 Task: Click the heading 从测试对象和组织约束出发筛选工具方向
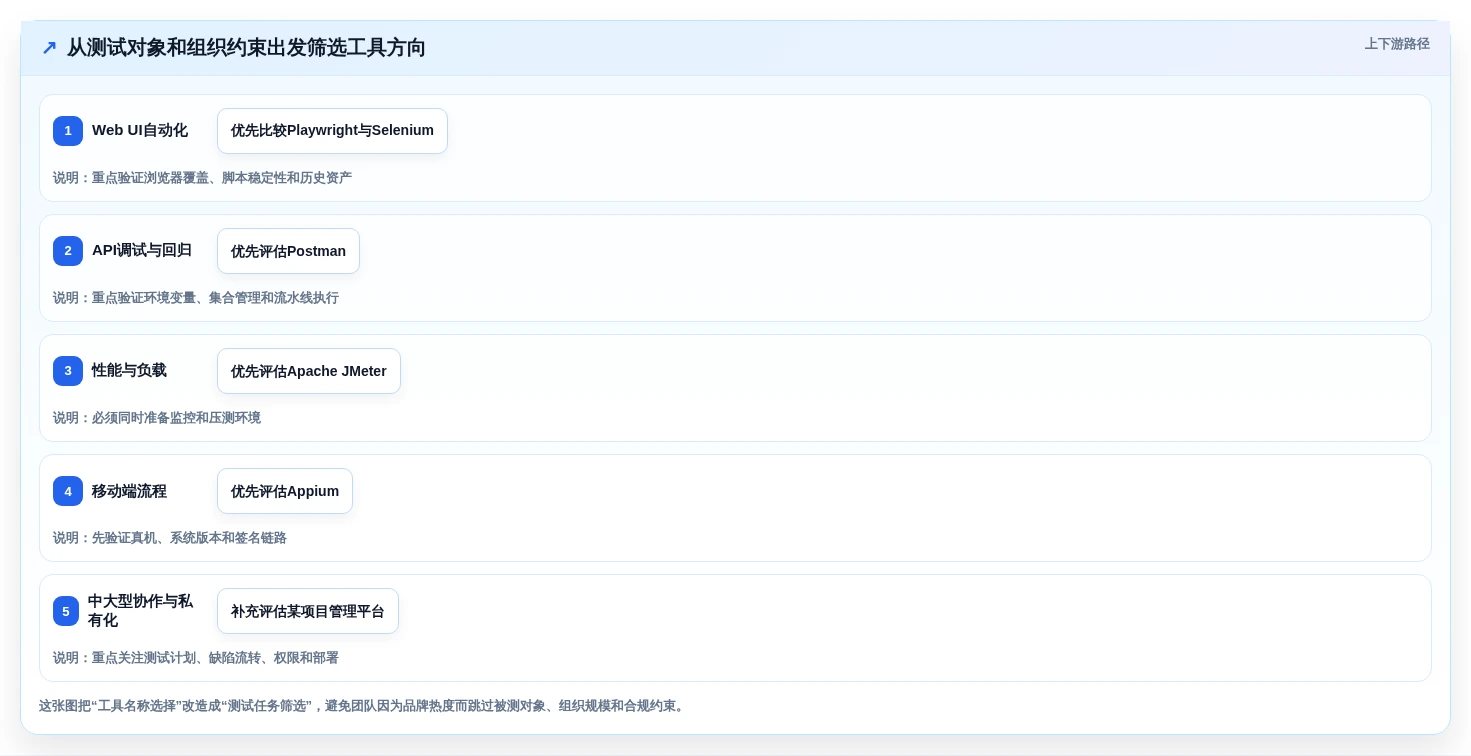(246, 48)
